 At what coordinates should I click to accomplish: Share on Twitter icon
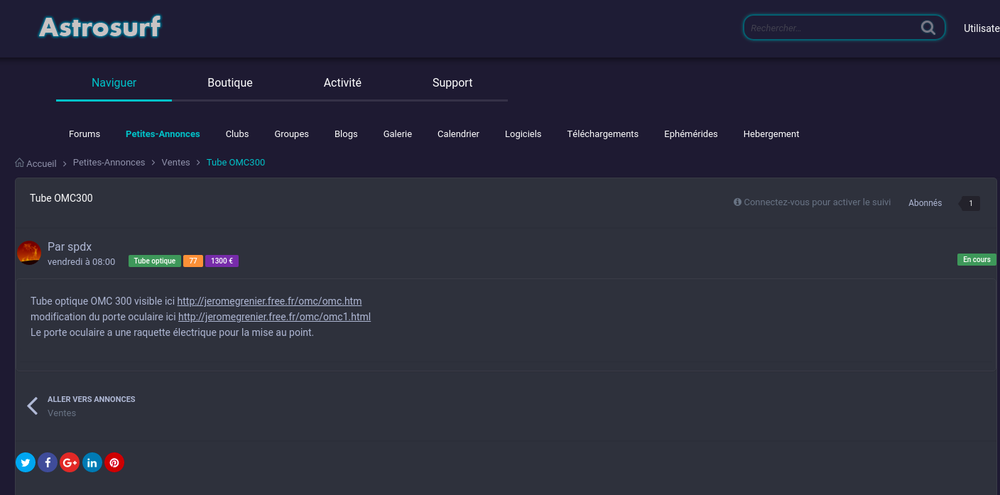[x=25, y=462]
